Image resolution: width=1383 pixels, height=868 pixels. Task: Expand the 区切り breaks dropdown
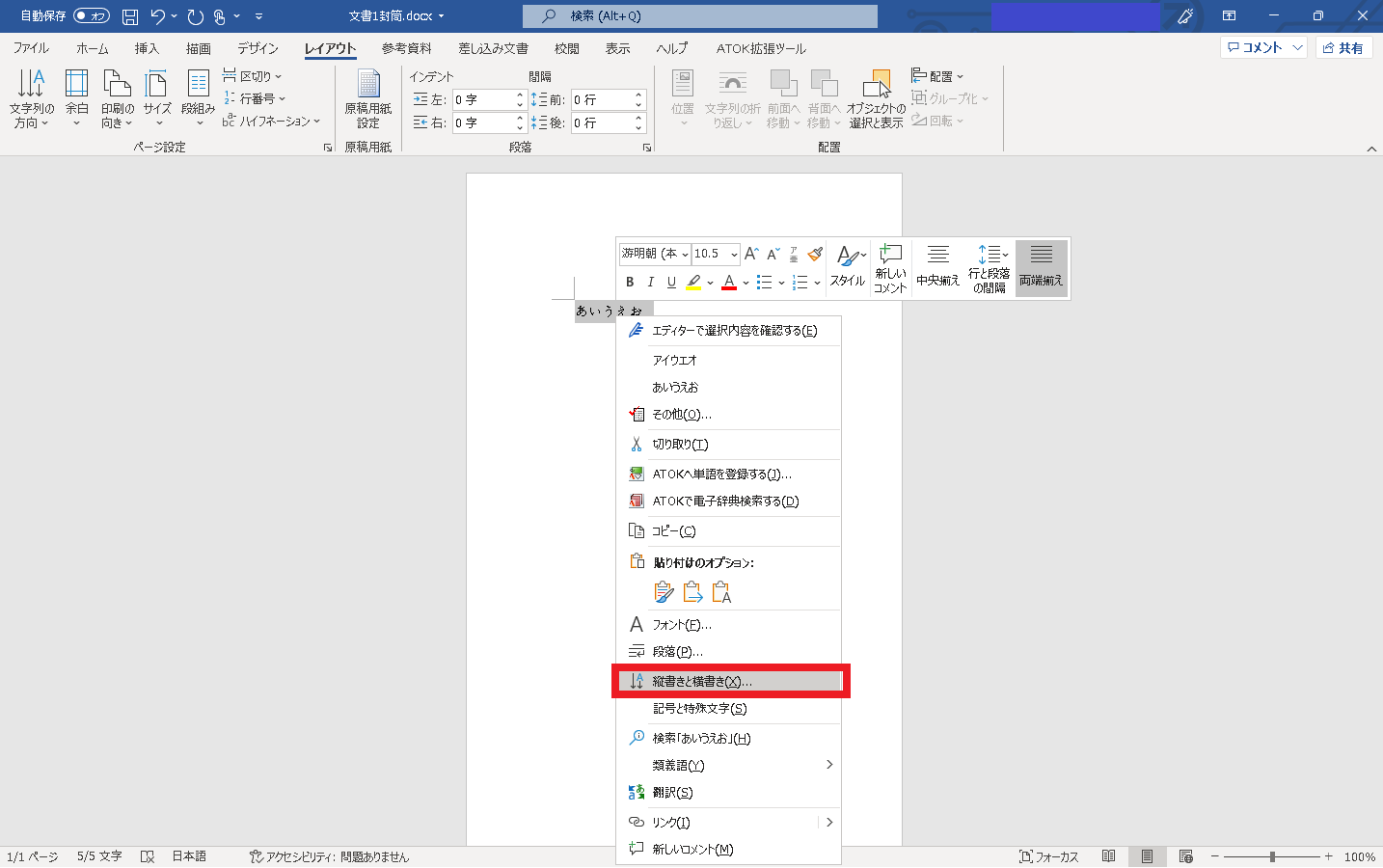pyautogui.click(x=252, y=76)
